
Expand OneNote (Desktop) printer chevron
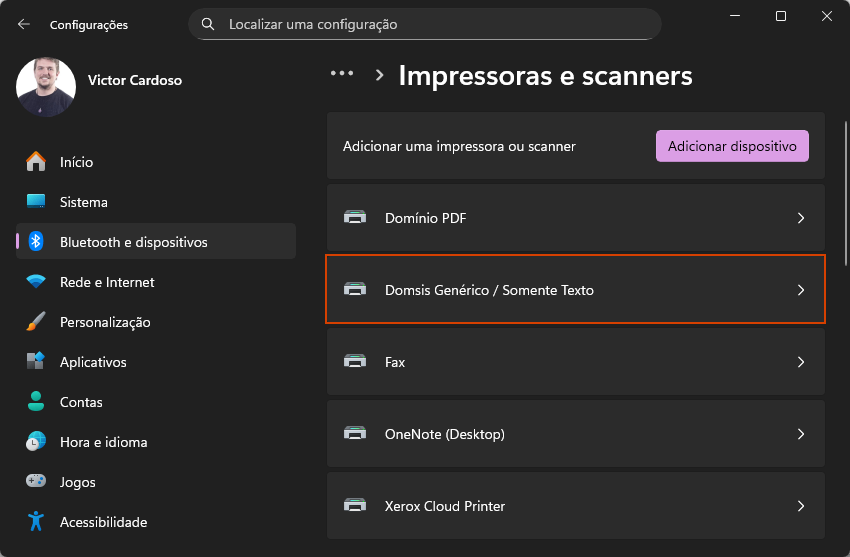click(x=800, y=434)
